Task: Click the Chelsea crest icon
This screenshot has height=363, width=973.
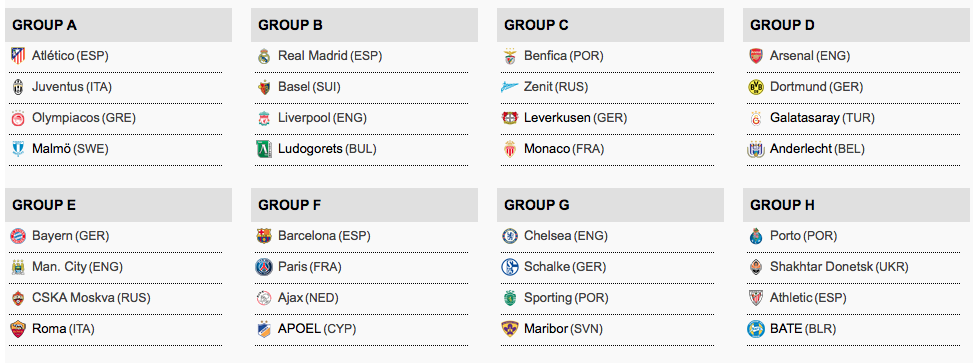Action: coord(509,236)
